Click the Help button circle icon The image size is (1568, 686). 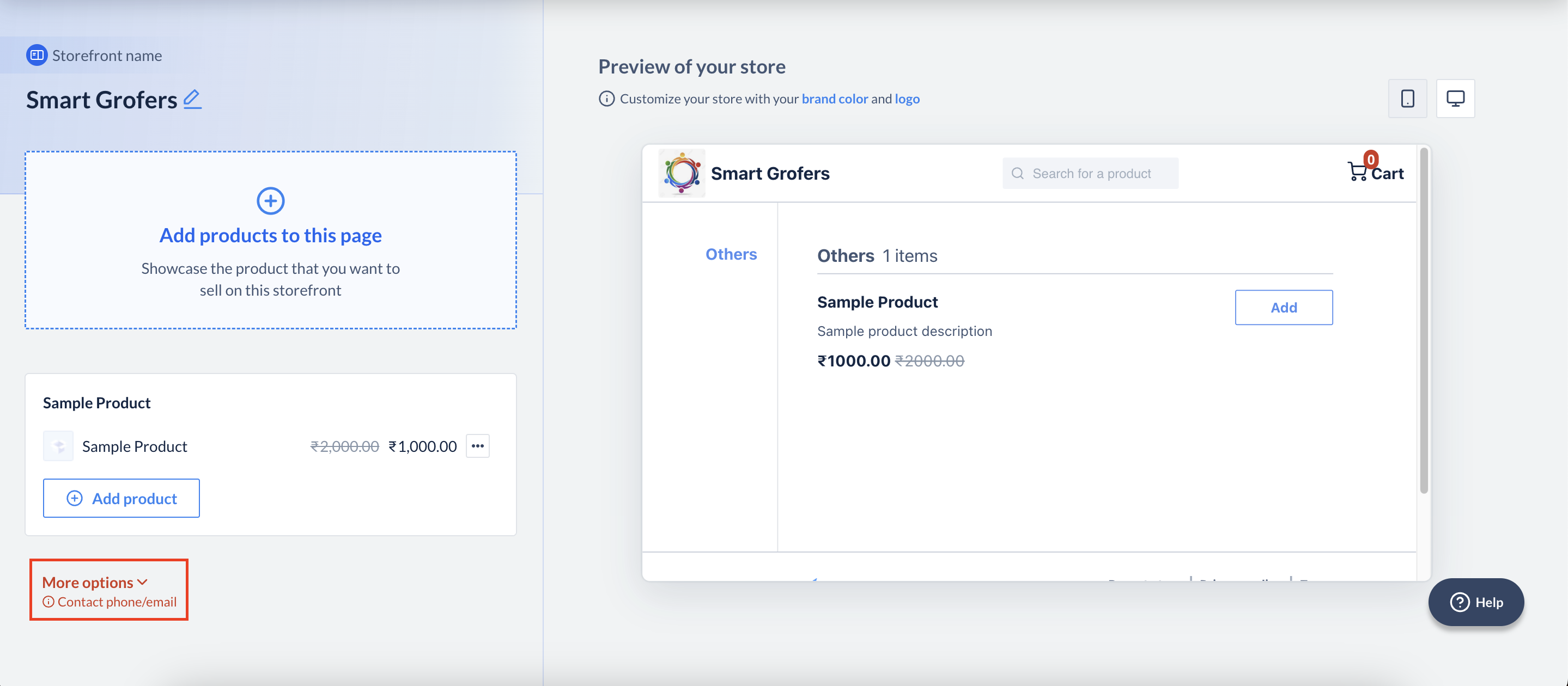click(1461, 601)
